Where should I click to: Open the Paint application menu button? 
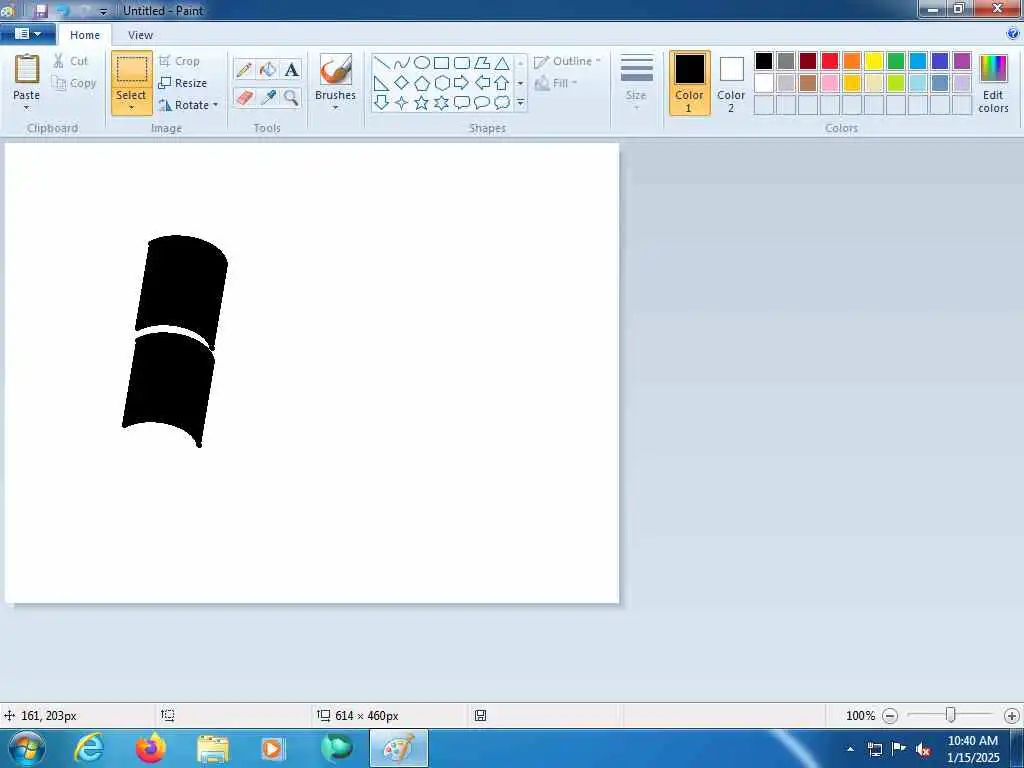point(27,34)
